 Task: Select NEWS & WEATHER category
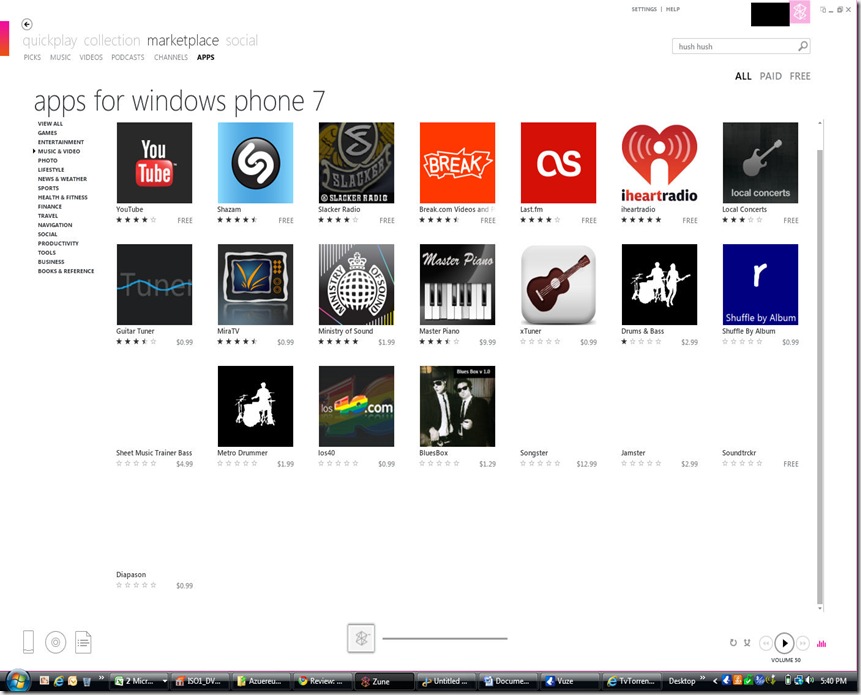[x=62, y=179]
